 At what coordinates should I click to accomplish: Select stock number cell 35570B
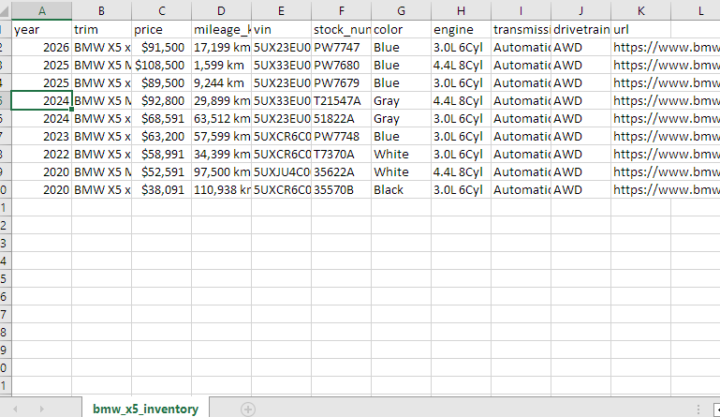point(341,190)
